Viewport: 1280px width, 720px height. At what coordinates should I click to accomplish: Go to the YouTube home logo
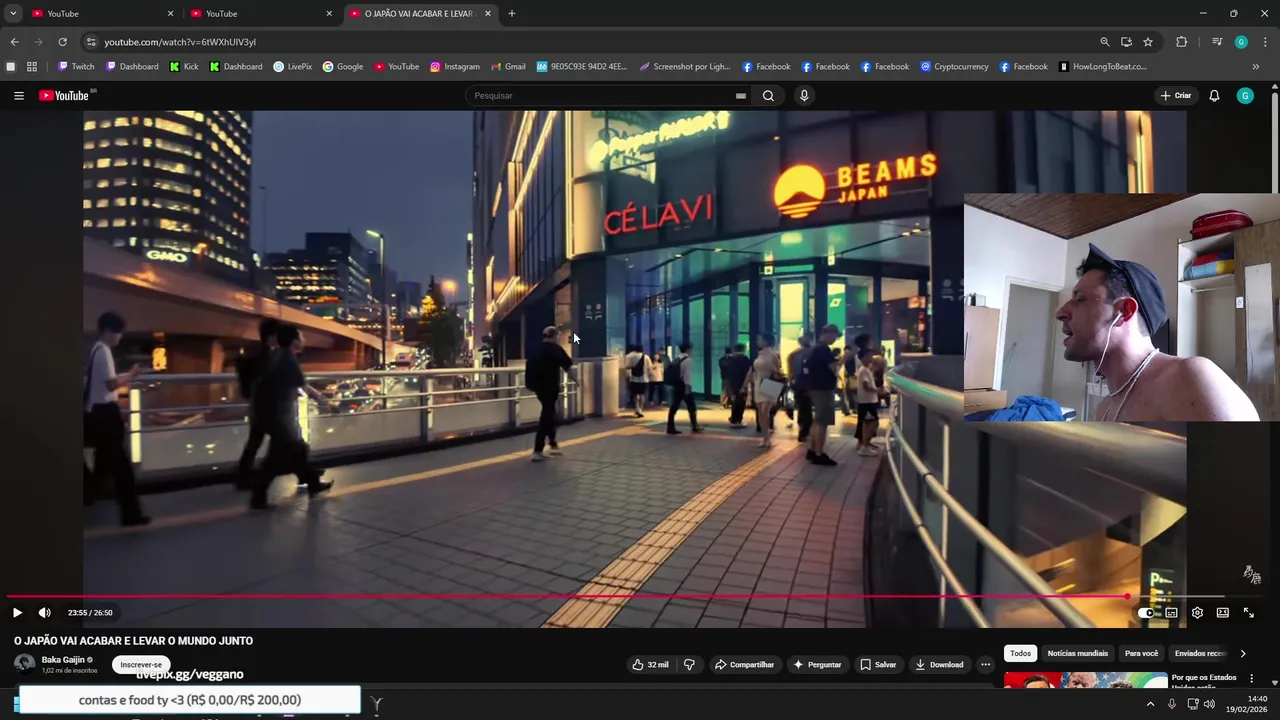(x=65, y=96)
